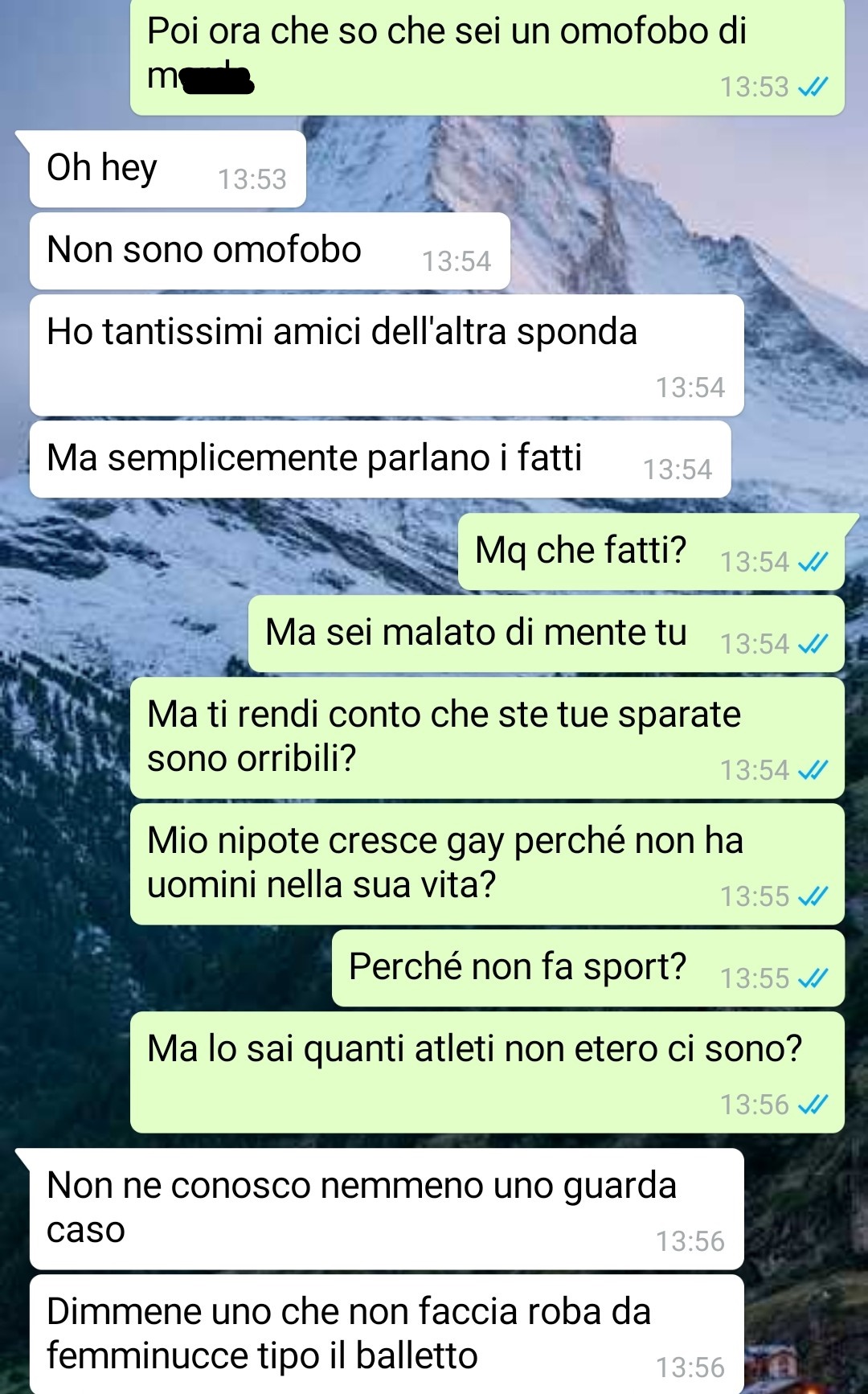868x1394 pixels.
Task: Select the 'Oh hey' message bubble
Action: coord(167,169)
